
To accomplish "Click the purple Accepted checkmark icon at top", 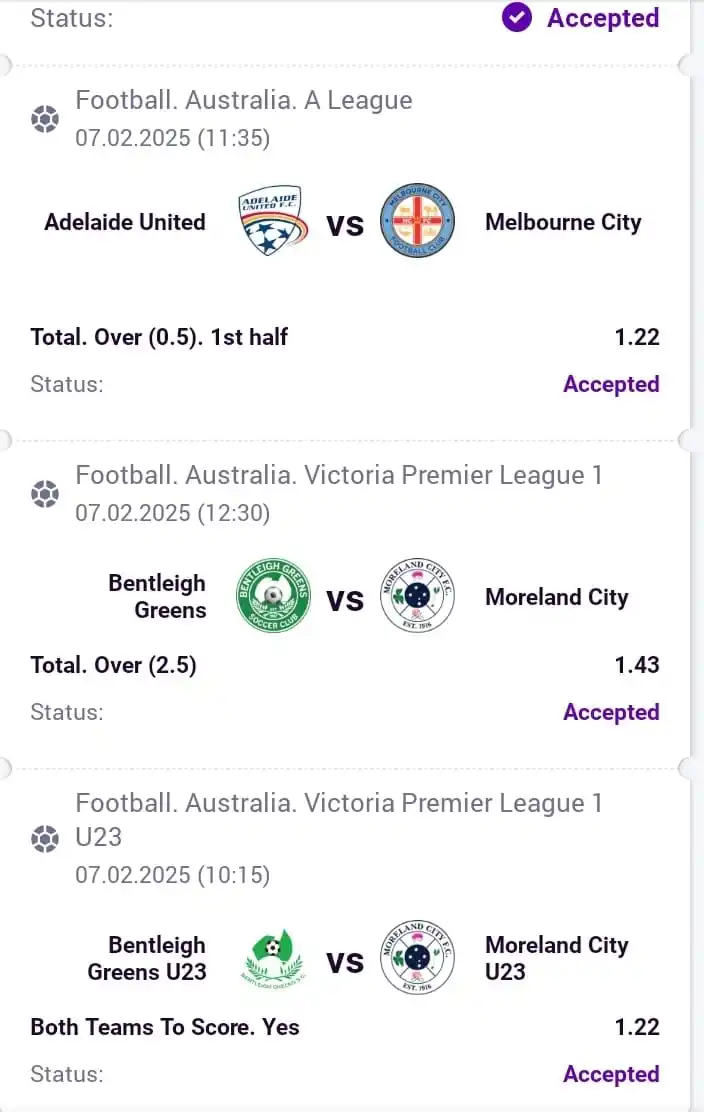I will [x=517, y=18].
